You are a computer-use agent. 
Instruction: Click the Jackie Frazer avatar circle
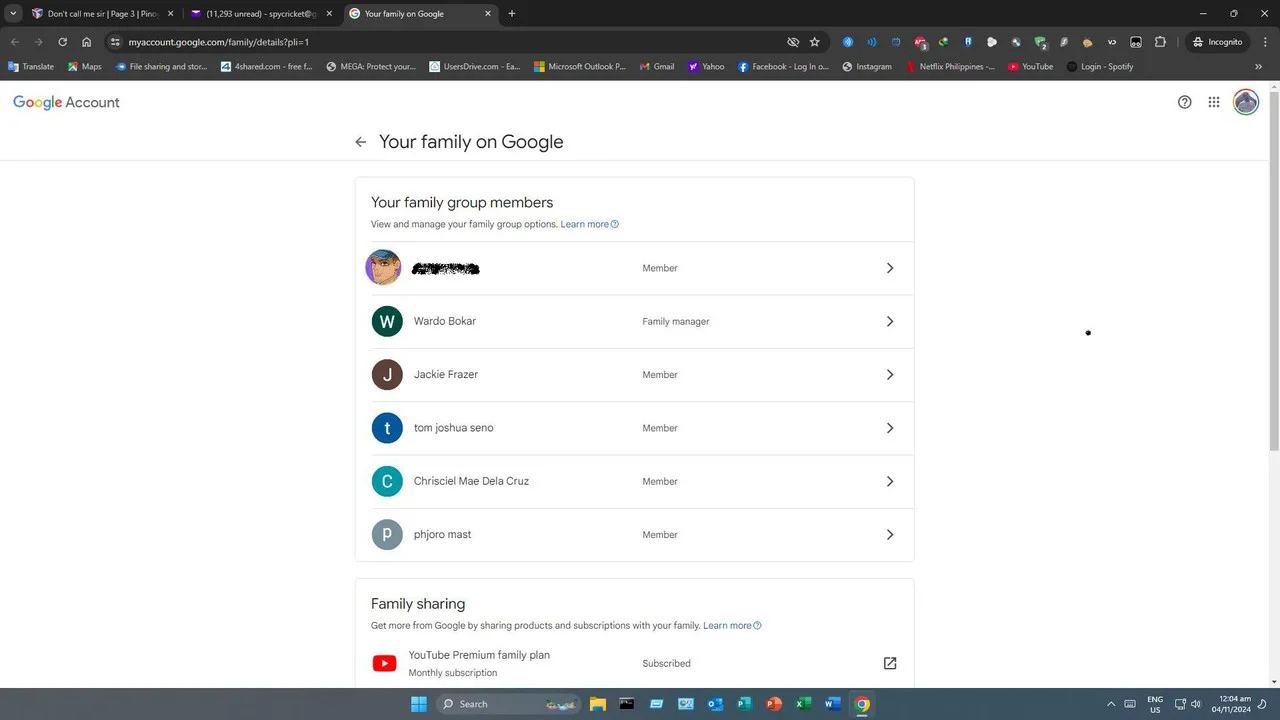pos(387,375)
